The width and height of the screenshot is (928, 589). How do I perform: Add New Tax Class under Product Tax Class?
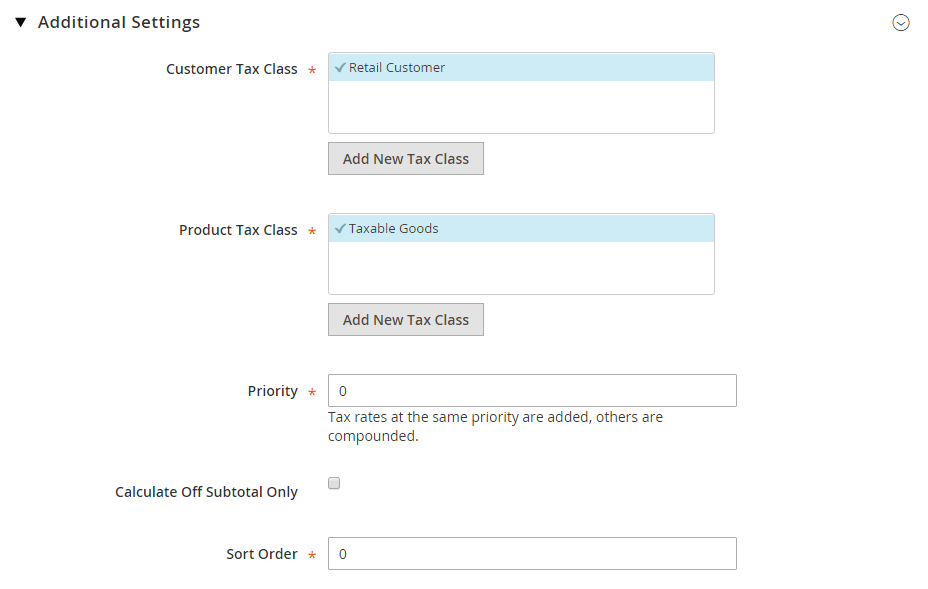tap(405, 320)
